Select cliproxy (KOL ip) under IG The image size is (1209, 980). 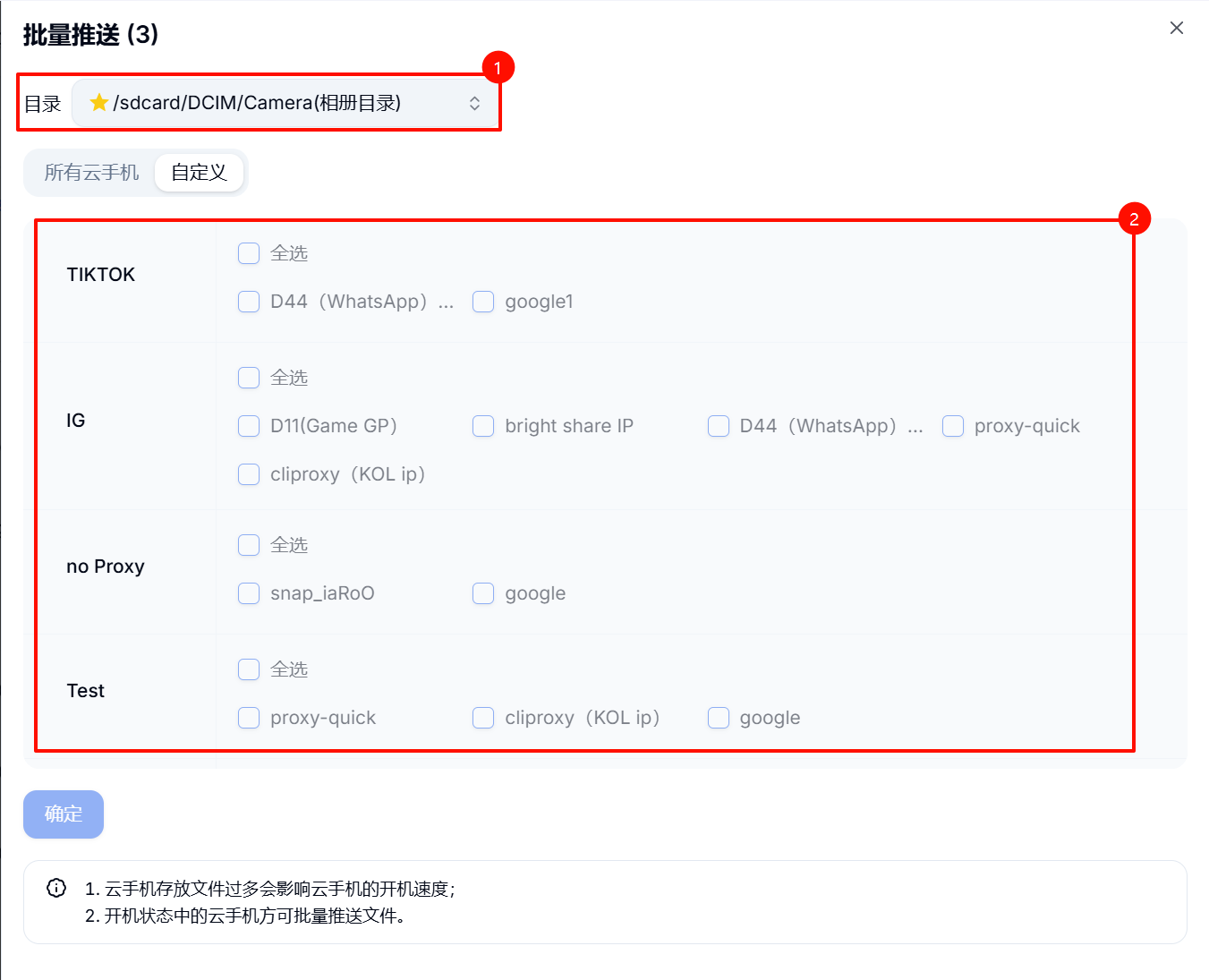pyautogui.click(x=248, y=474)
